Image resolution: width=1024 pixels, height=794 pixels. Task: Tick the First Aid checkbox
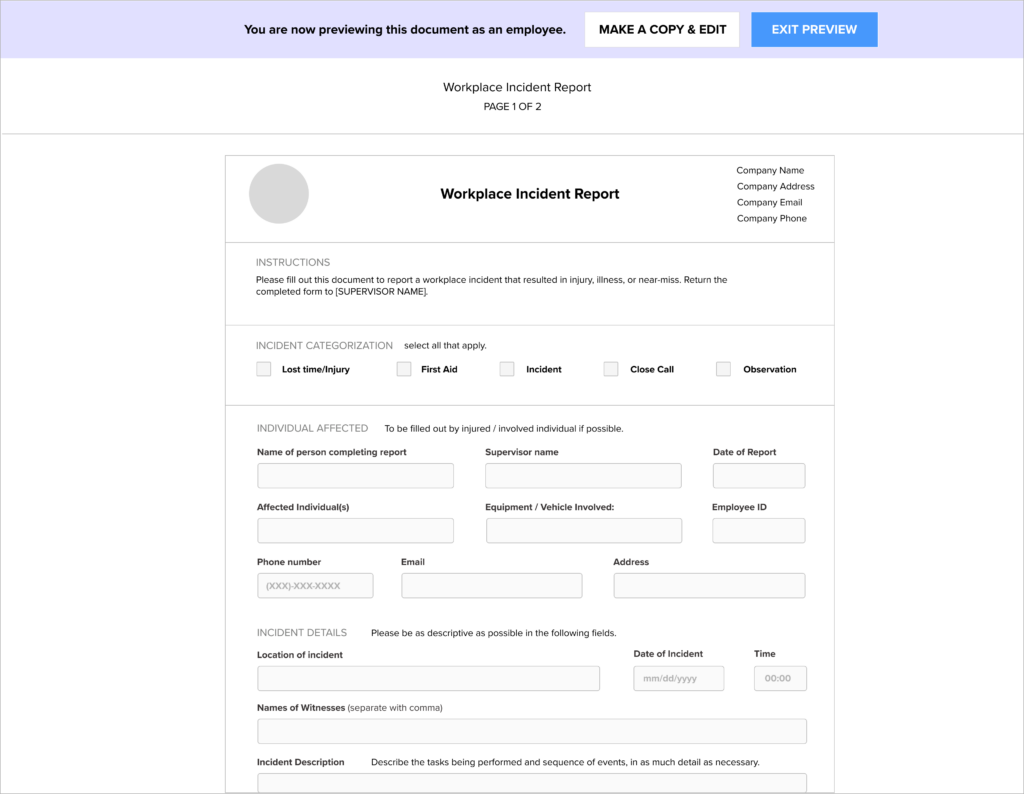404,369
